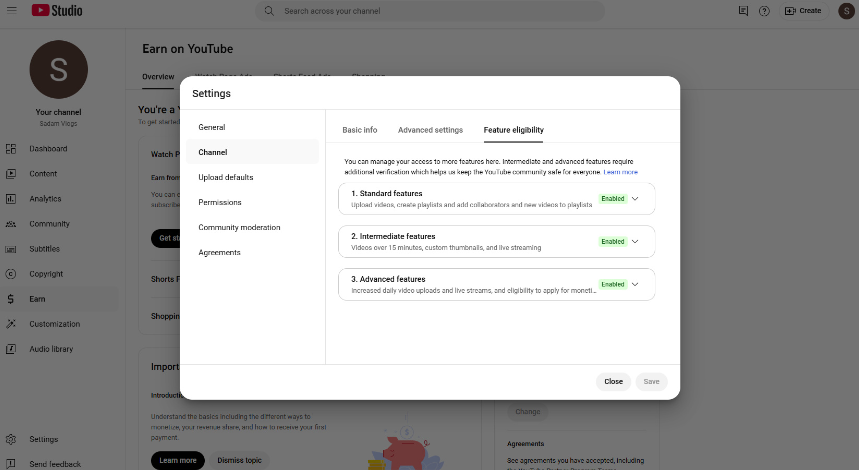Click the 1. Standard features title
The height and width of the screenshot is (470, 859).
point(387,193)
